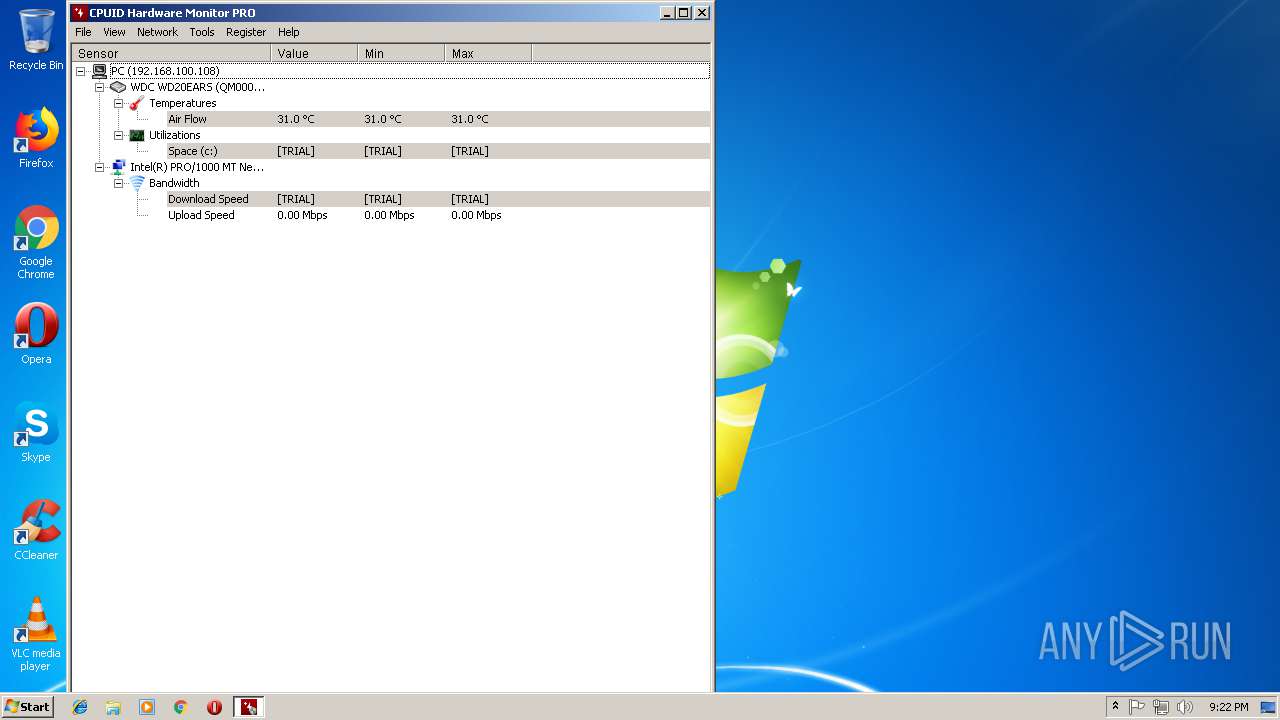Image resolution: width=1280 pixels, height=720 pixels.
Task: Click the volume speaker tray icon
Action: click(x=1185, y=707)
